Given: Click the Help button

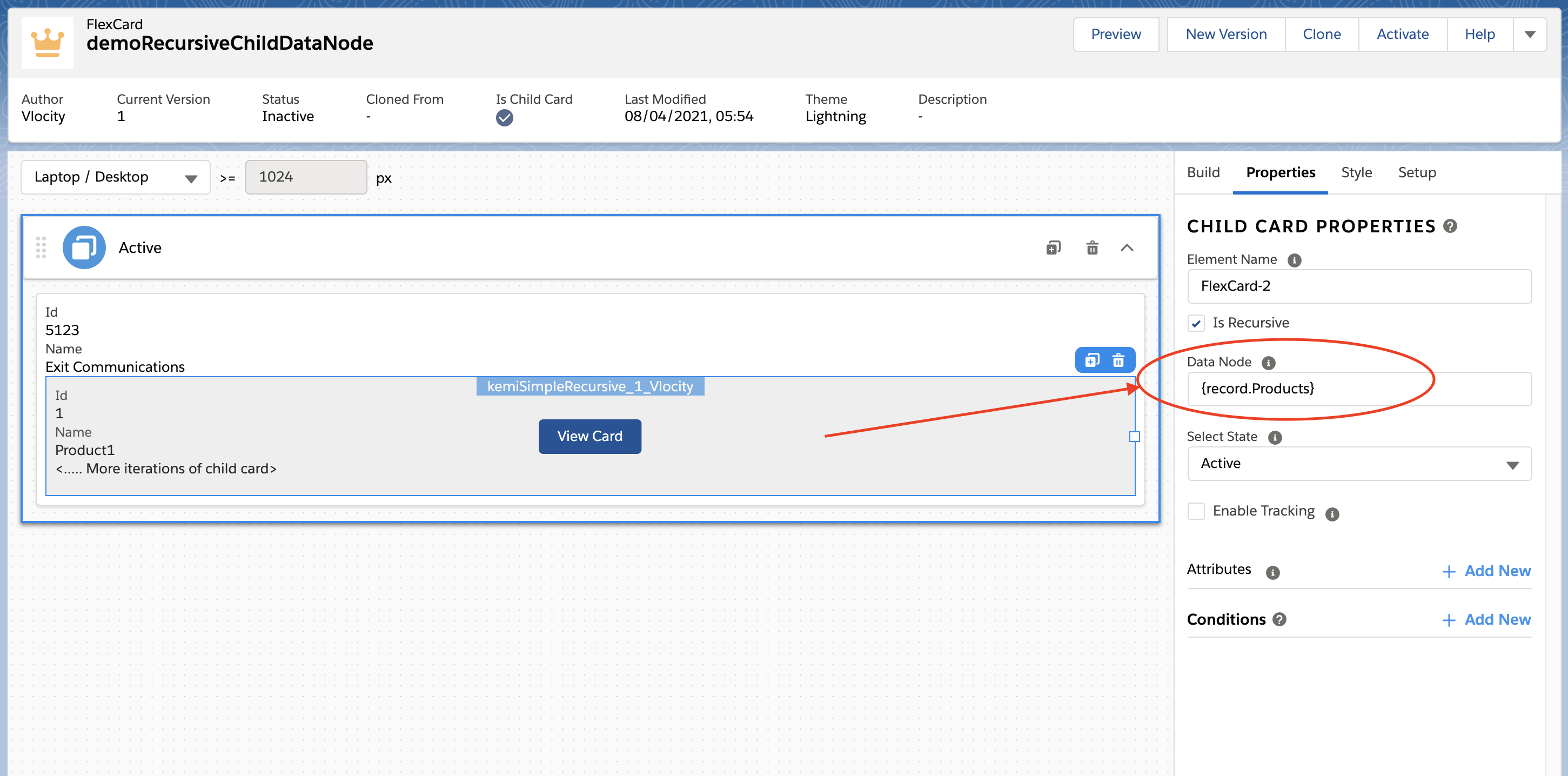Looking at the screenshot, I should pyautogui.click(x=1479, y=35).
